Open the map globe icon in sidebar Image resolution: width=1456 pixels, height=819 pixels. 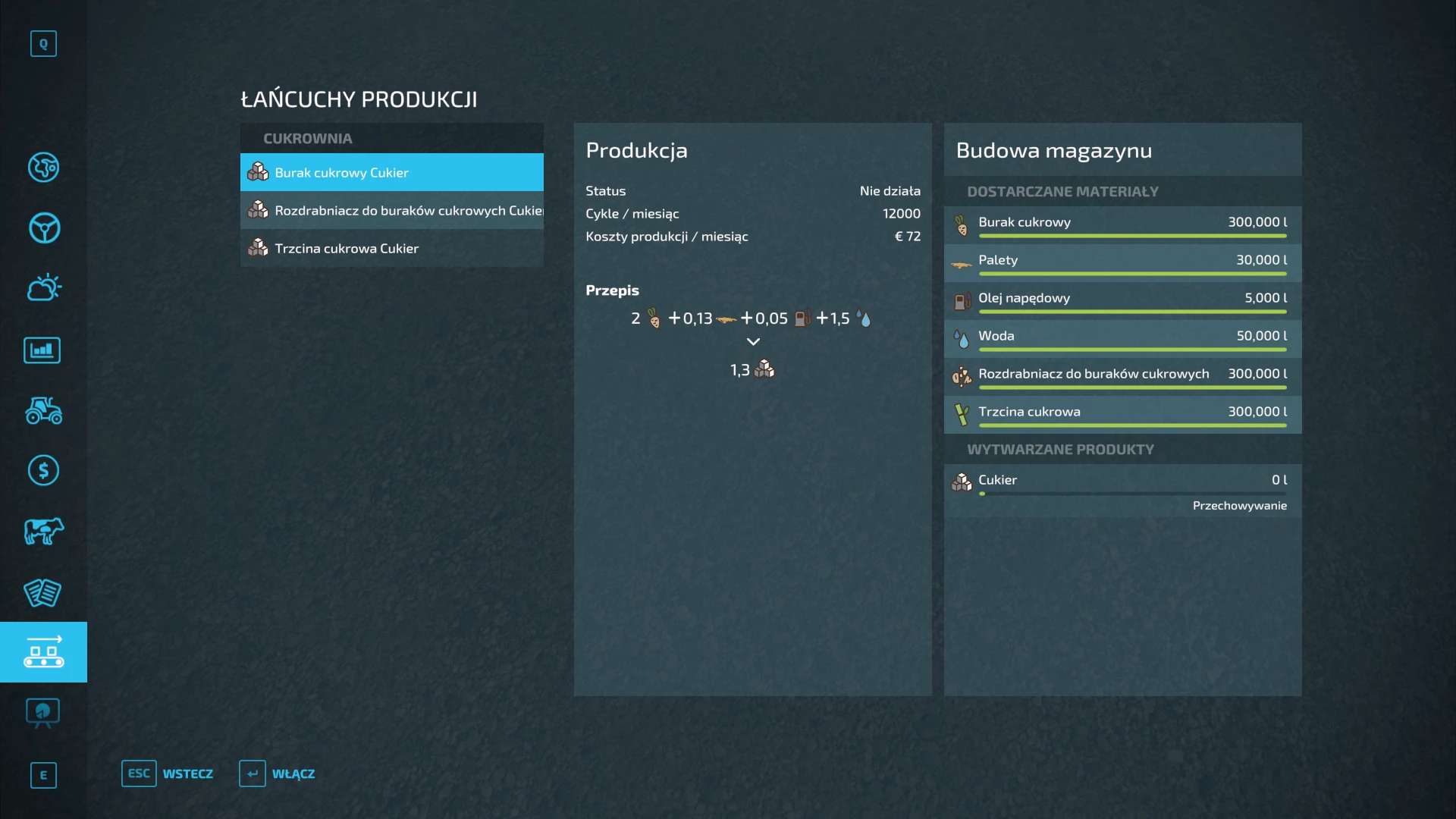click(43, 168)
